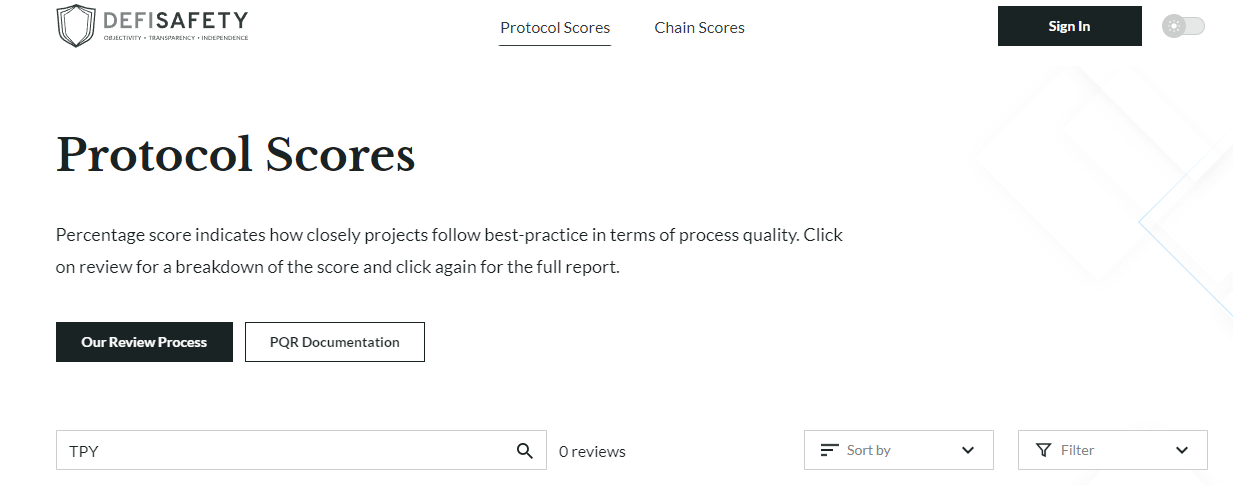Expand the Filter dropdown
Screen dimensions: 1233x485
click(1113, 450)
